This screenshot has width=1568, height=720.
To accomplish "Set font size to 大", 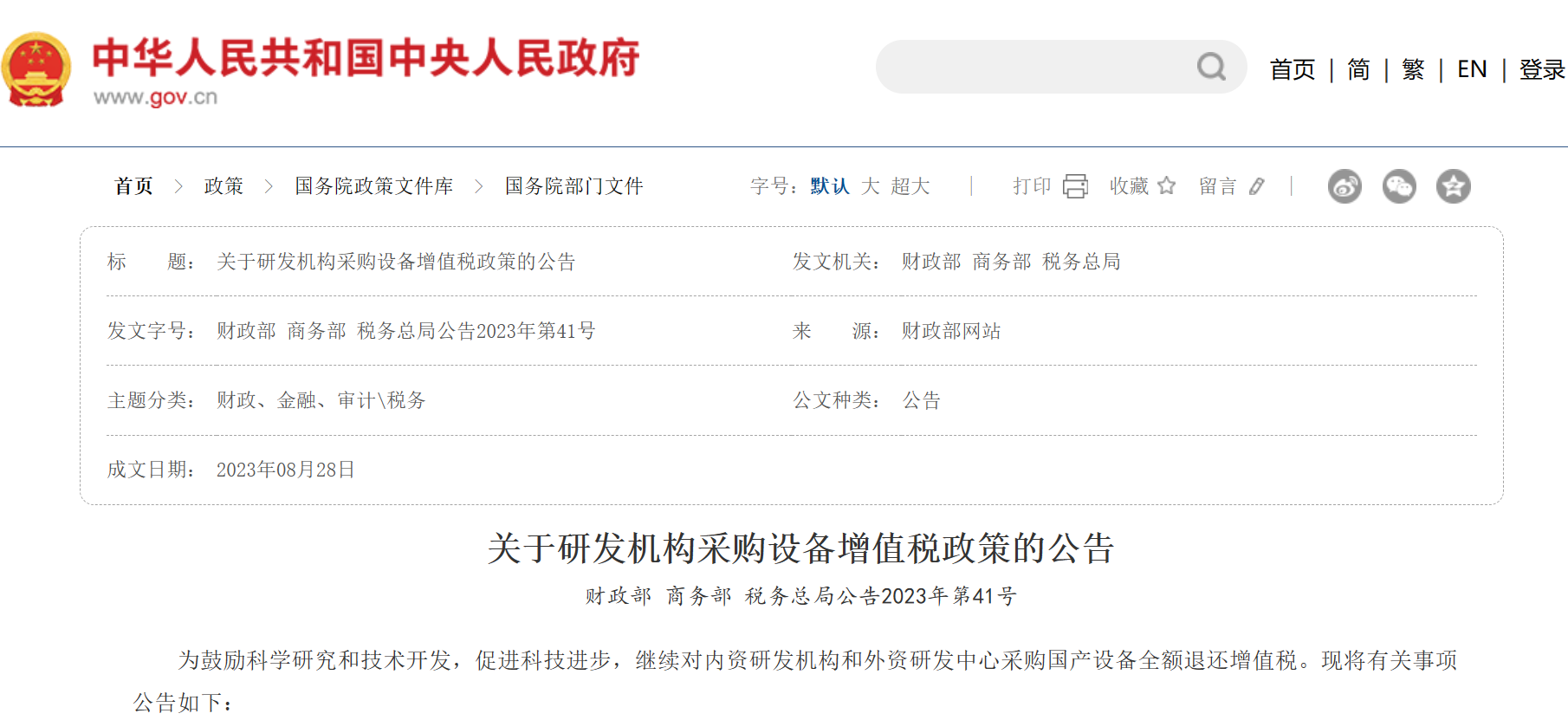I will pyautogui.click(x=871, y=186).
